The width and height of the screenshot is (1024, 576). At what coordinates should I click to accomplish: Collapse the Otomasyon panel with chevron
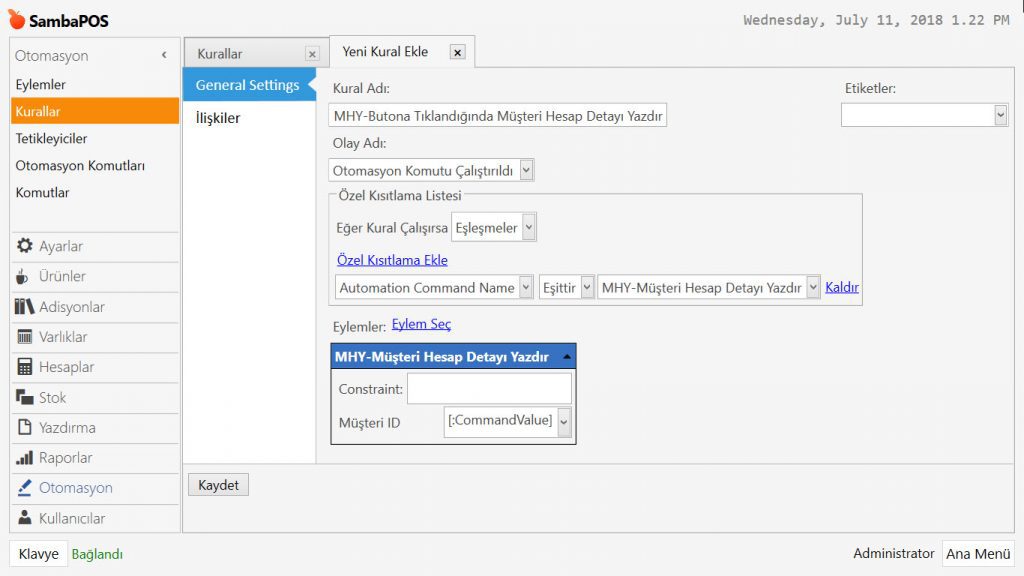164,56
